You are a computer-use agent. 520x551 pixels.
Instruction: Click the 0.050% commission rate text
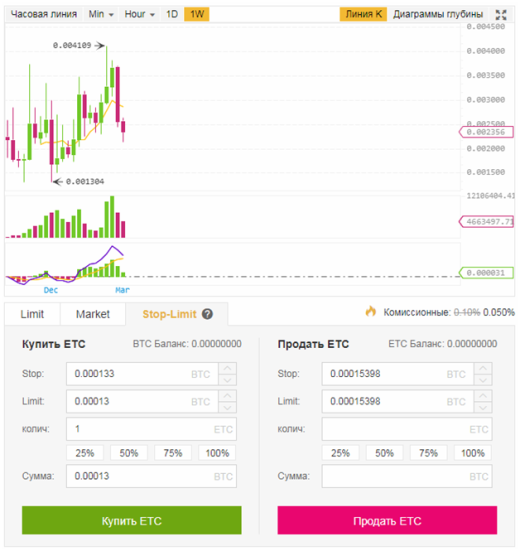click(499, 312)
